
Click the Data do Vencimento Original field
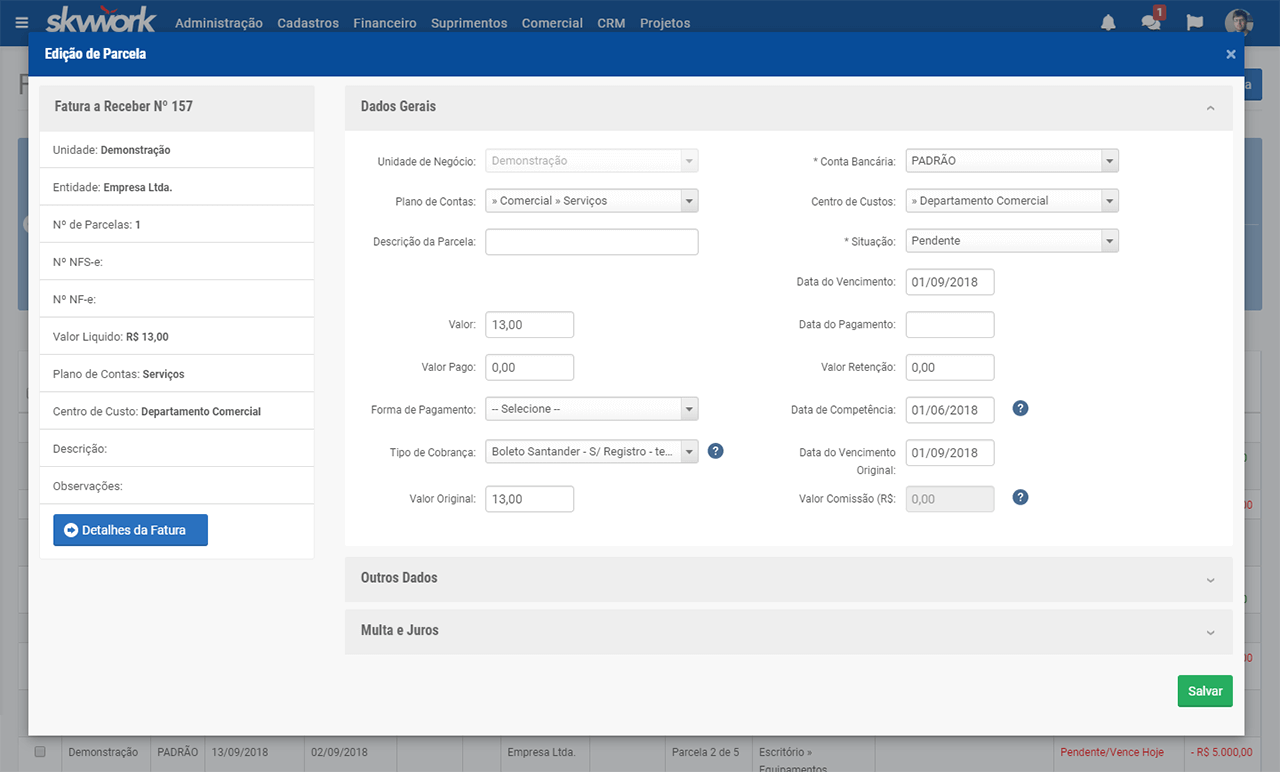tap(950, 453)
